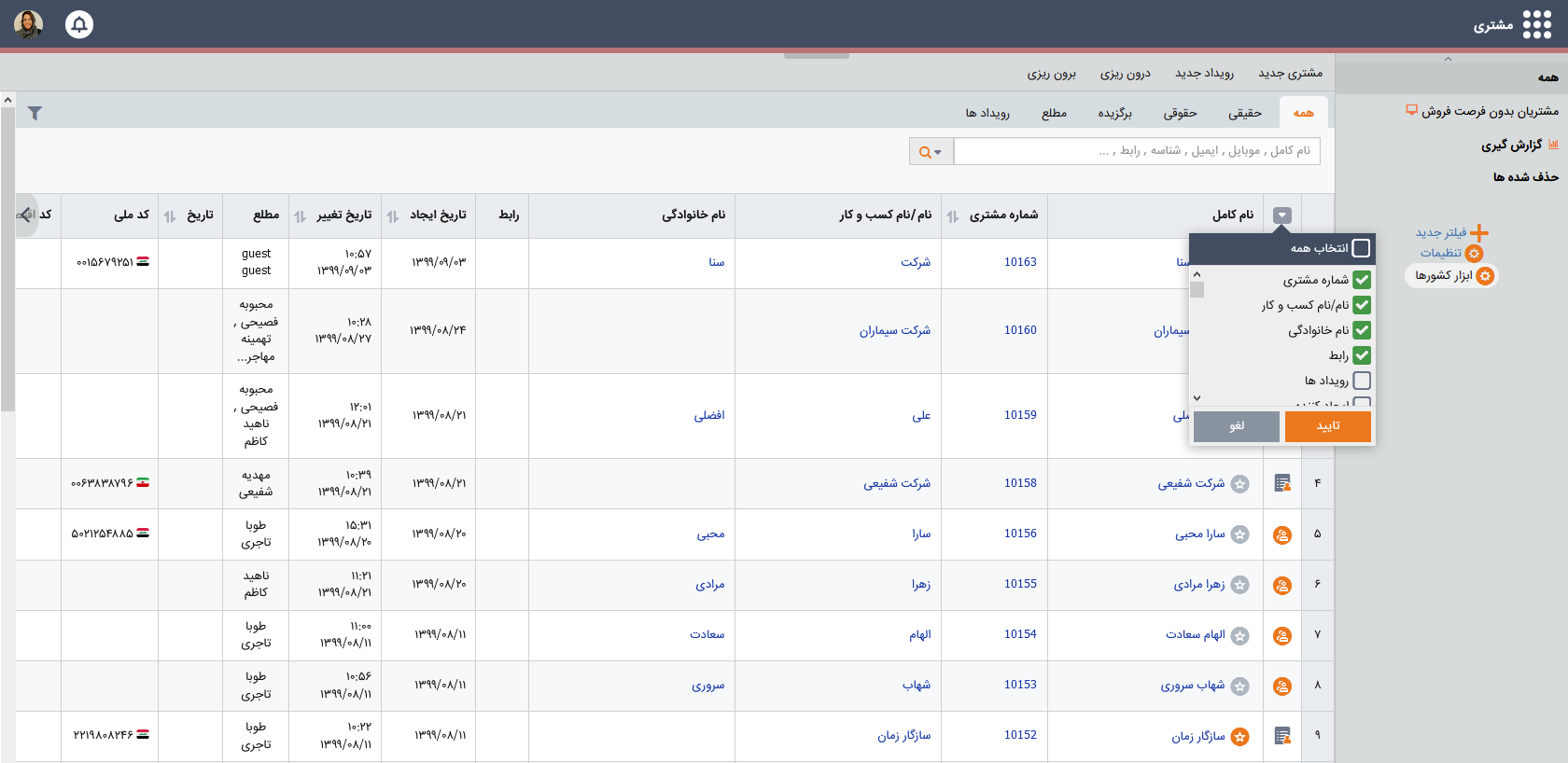Collapse the column chooser dropdown arrow
Viewport: 1568px width, 763px height.
pyautogui.click(x=1282, y=215)
